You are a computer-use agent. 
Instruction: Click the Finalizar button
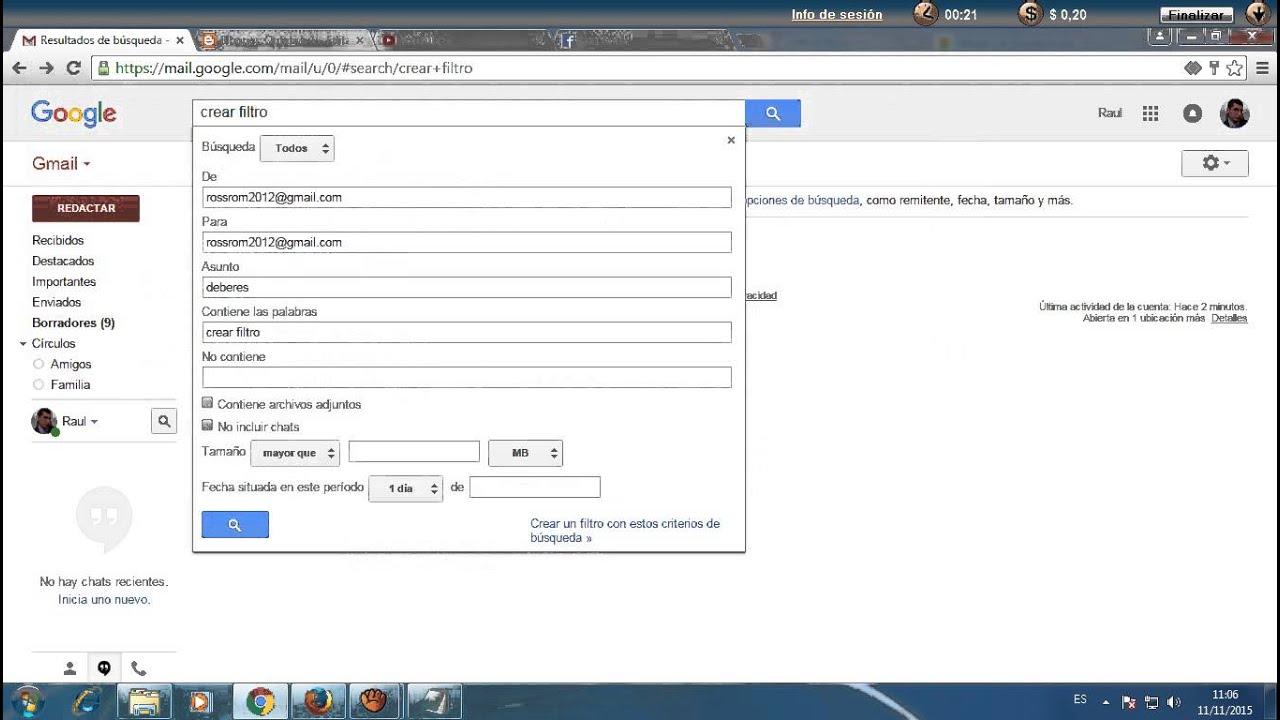[1197, 15]
